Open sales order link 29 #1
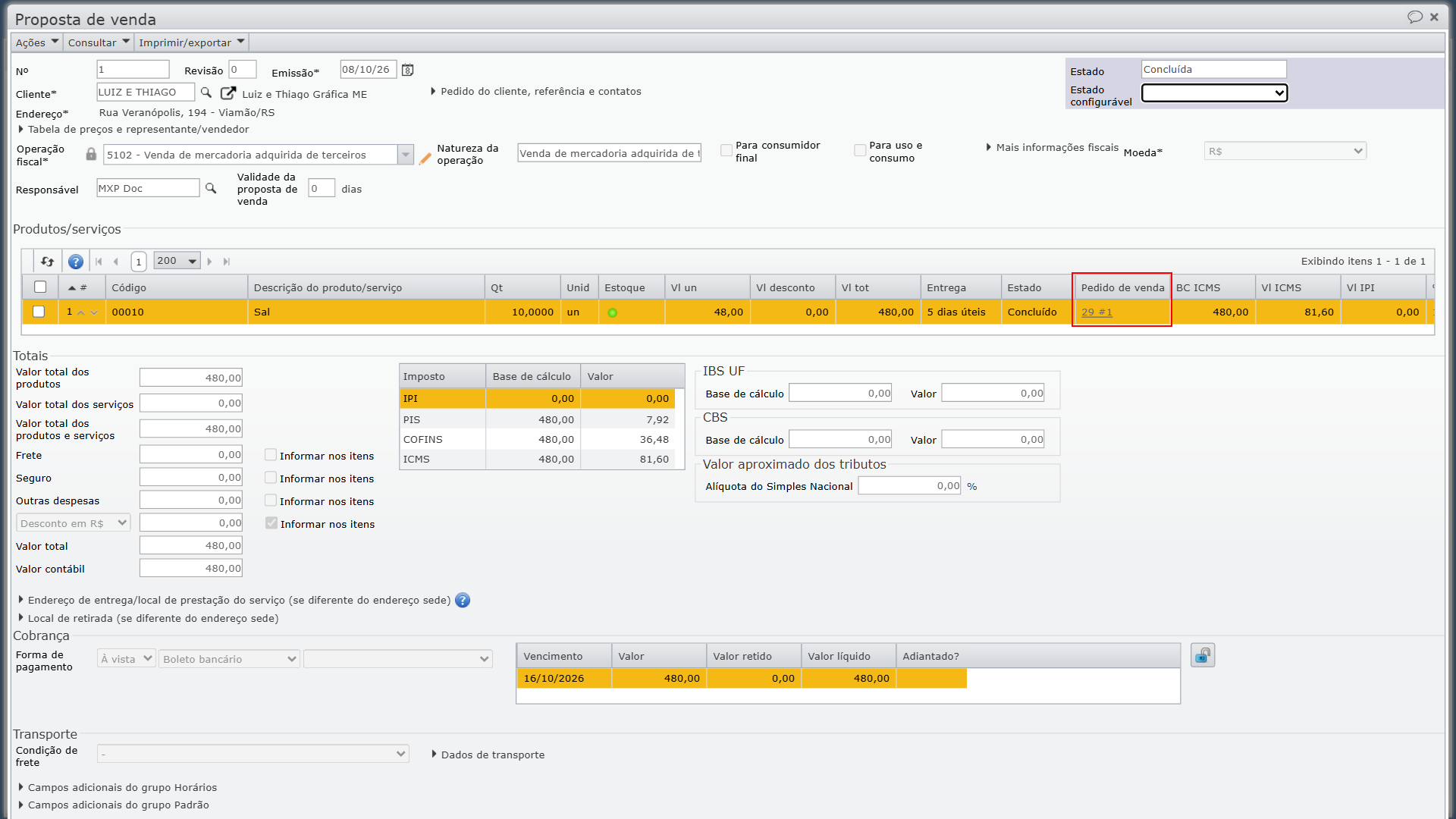The image size is (1456, 819). tap(1097, 312)
